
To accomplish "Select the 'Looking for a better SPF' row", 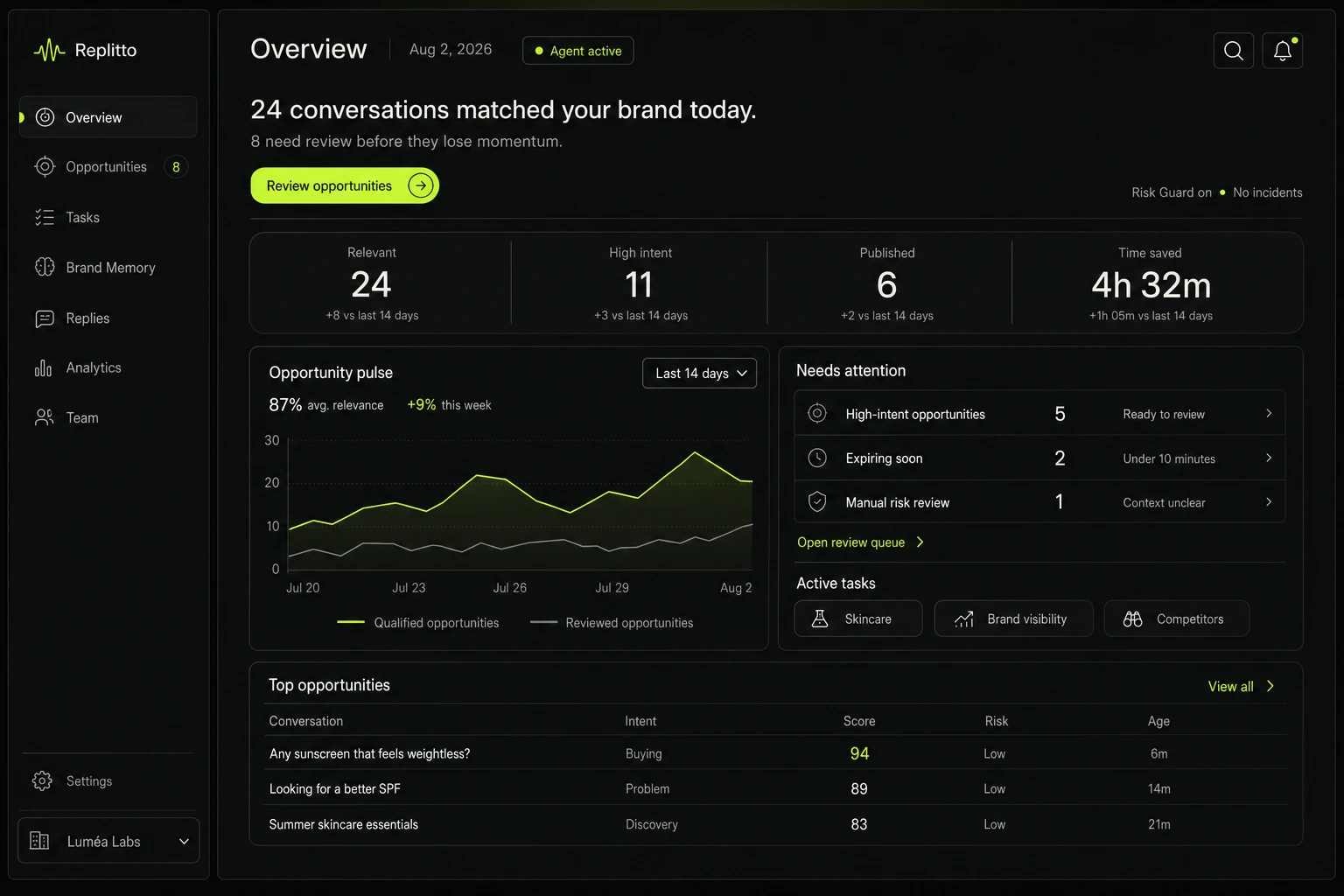I will pyautogui.click(x=775, y=788).
